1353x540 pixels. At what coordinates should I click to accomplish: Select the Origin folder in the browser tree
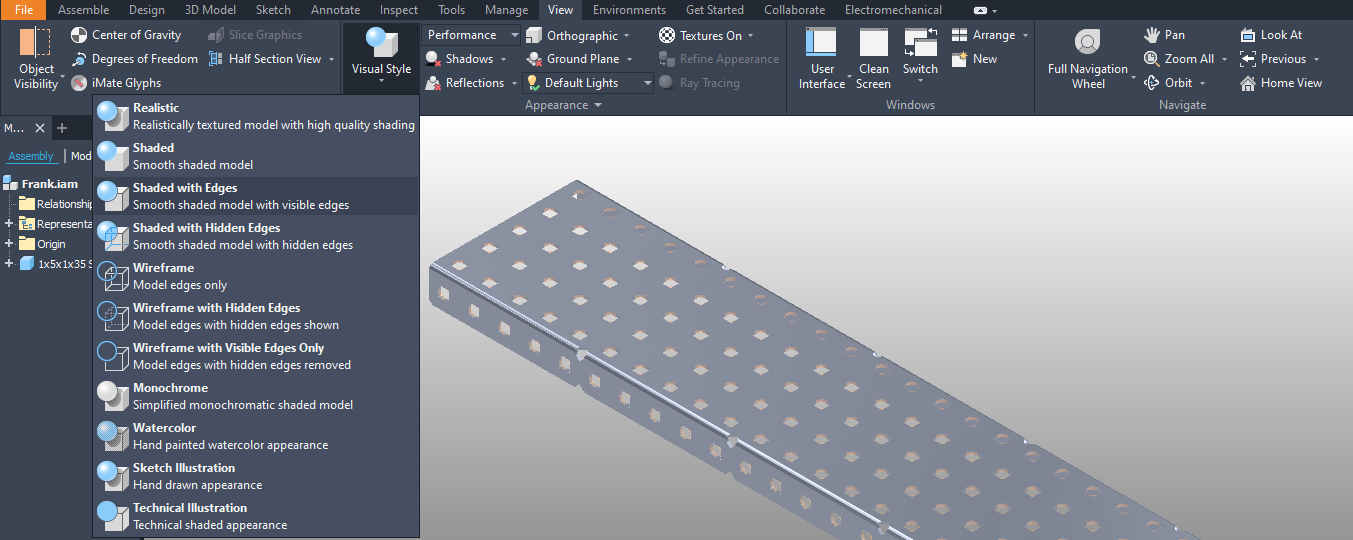43,244
